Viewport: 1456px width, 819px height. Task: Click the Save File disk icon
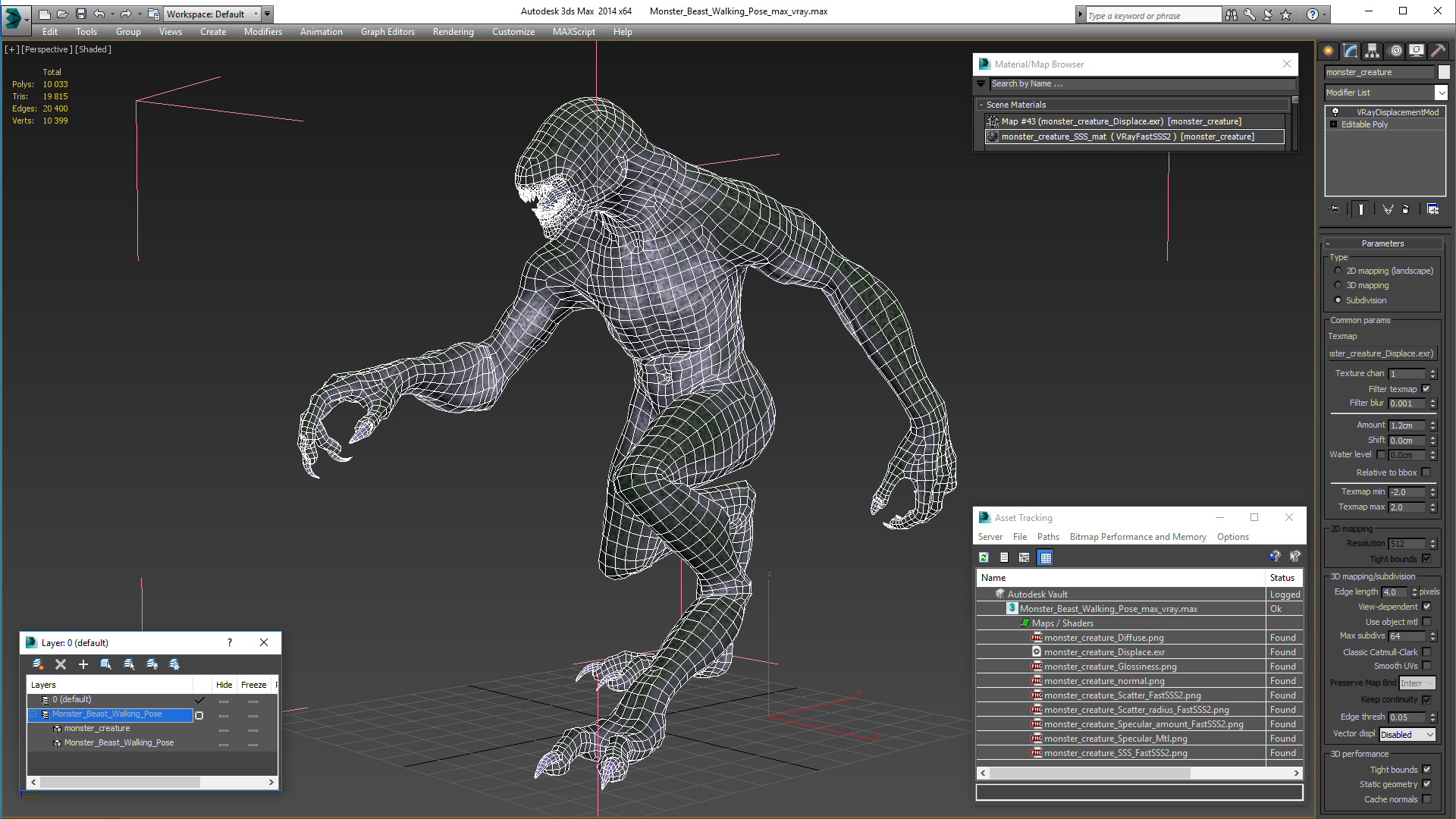click(x=81, y=14)
